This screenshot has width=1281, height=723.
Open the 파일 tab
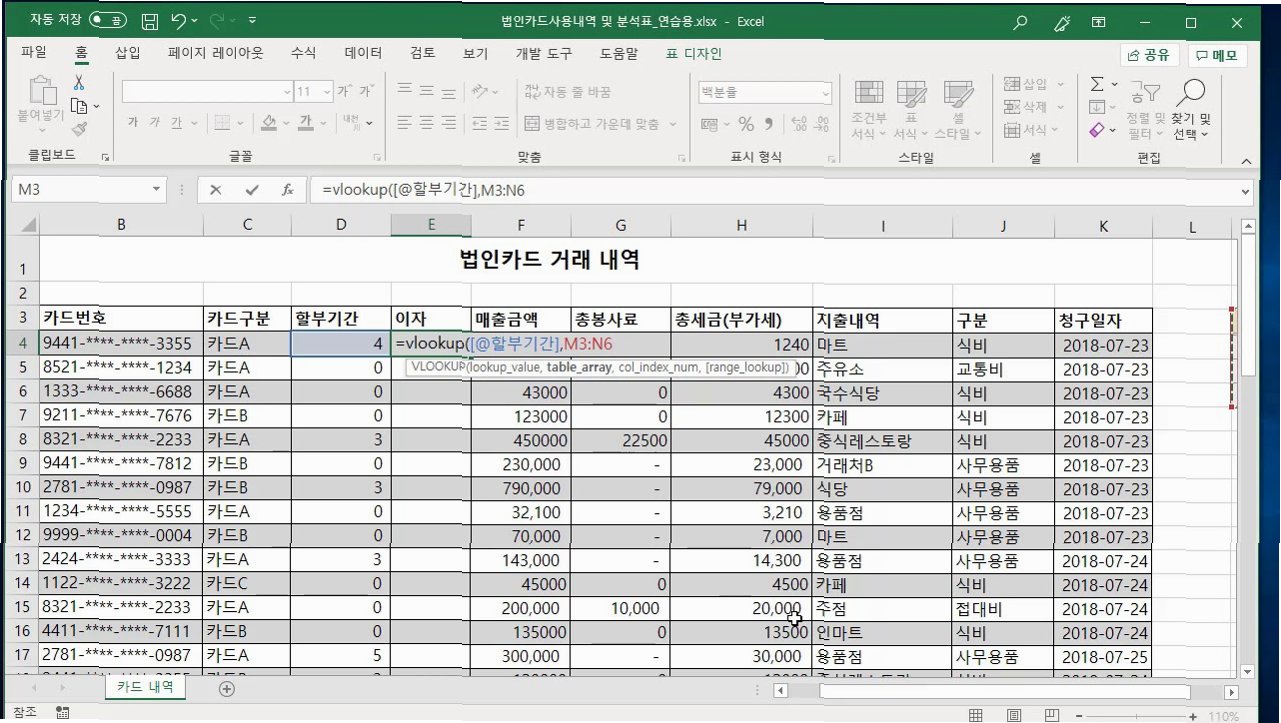click(x=34, y=53)
